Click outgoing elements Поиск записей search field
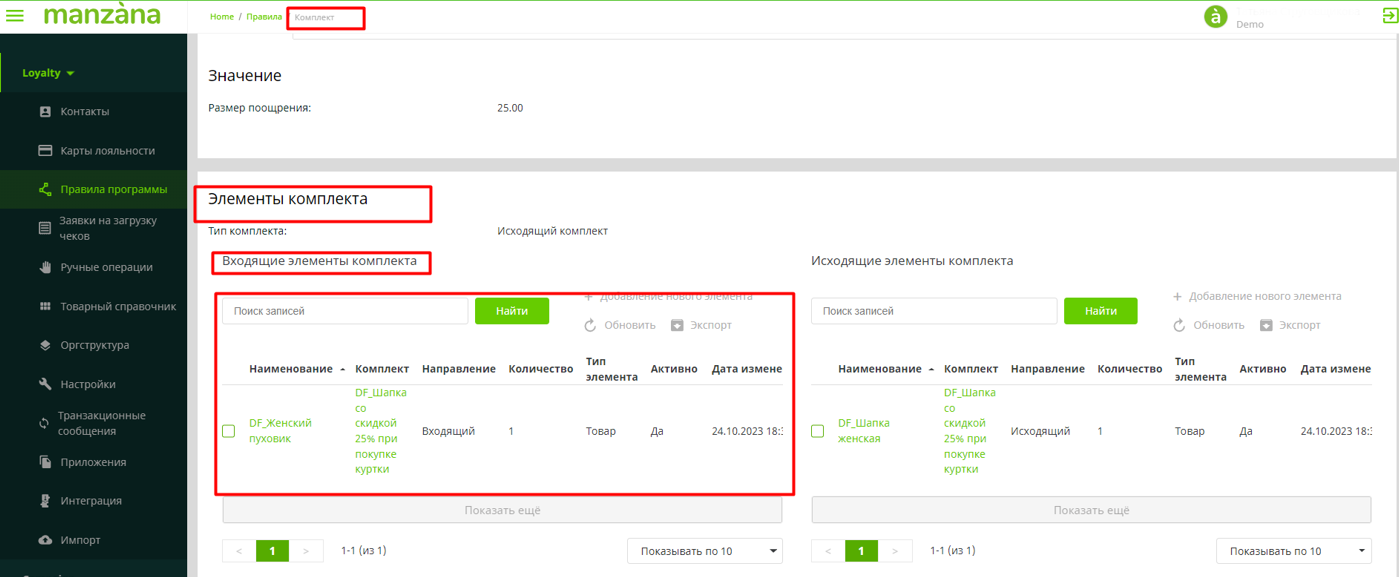The image size is (1399, 577). coord(933,311)
